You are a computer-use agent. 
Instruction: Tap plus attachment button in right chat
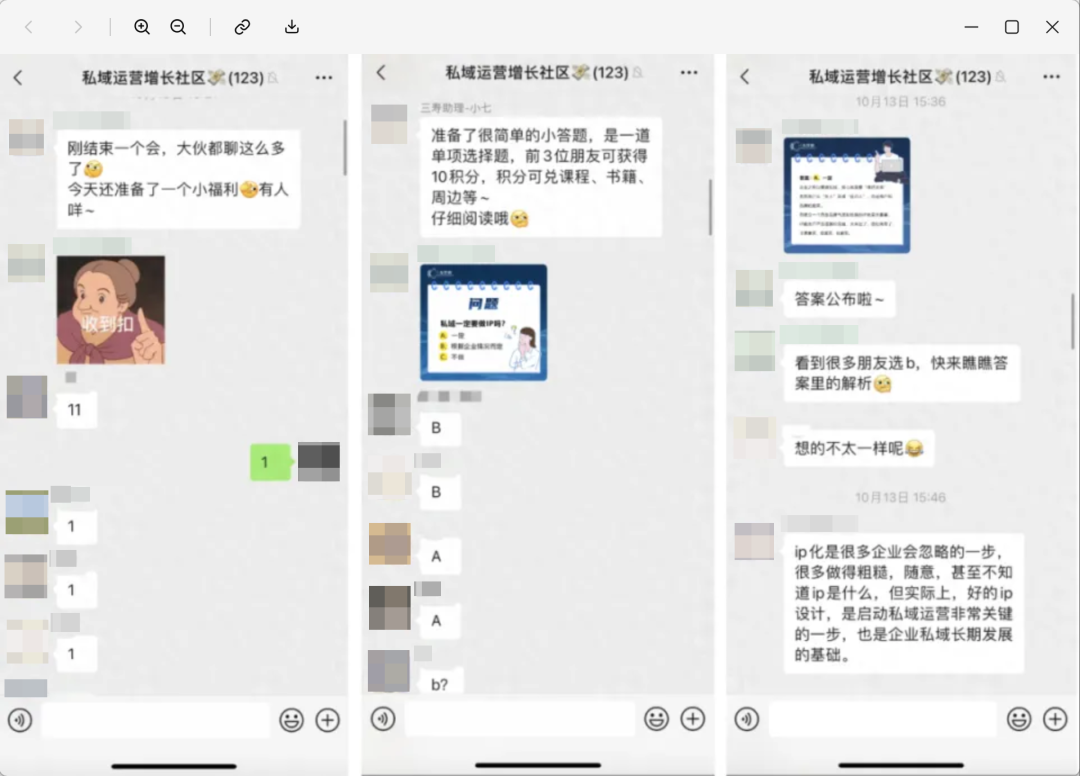coord(1055,720)
